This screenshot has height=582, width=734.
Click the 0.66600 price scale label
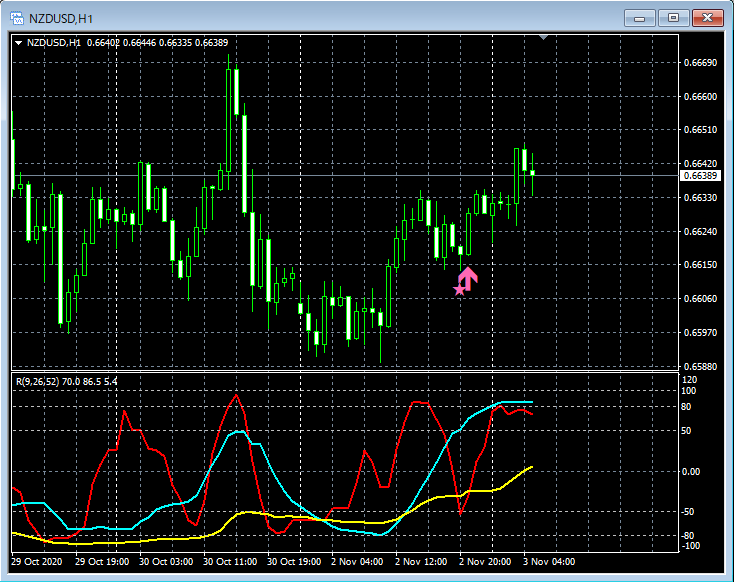(700, 96)
